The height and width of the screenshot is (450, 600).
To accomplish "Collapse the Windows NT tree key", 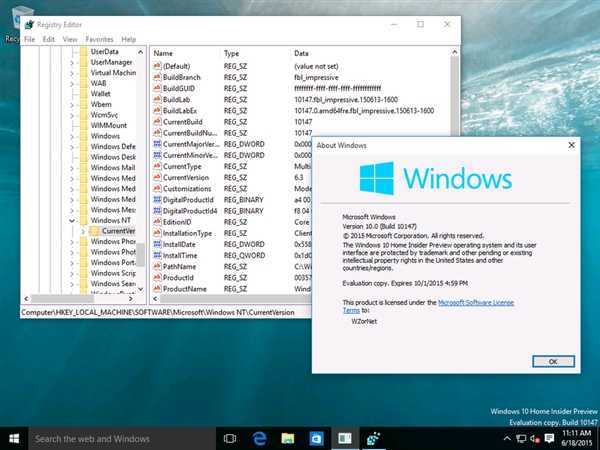I will tap(72, 220).
